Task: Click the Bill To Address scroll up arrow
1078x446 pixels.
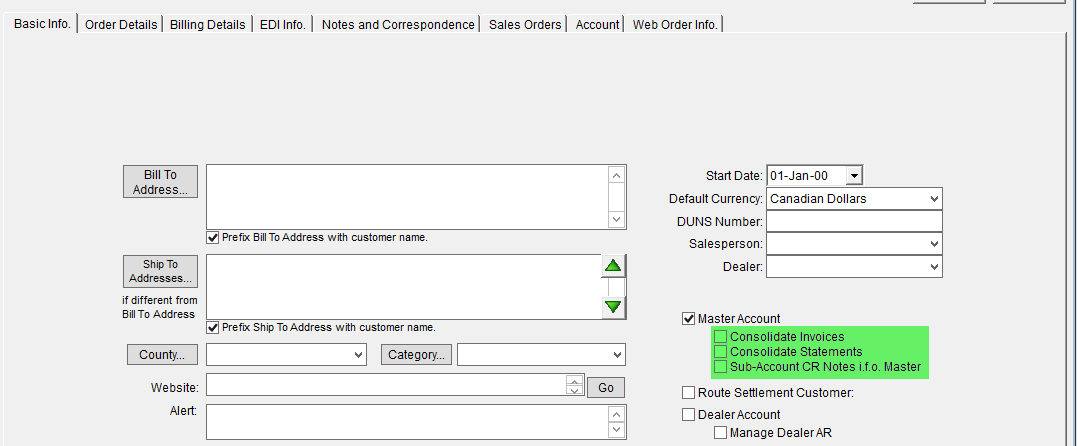Action: click(616, 175)
